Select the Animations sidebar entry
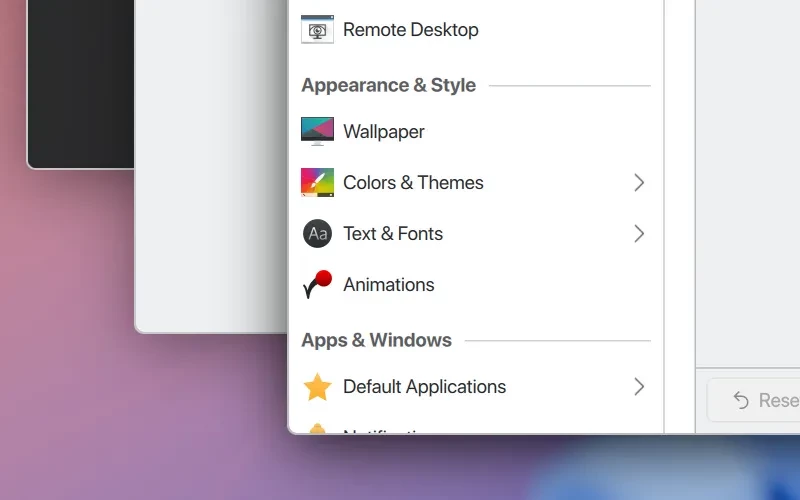The height and width of the screenshot is (500, 800). click(389, 285)
